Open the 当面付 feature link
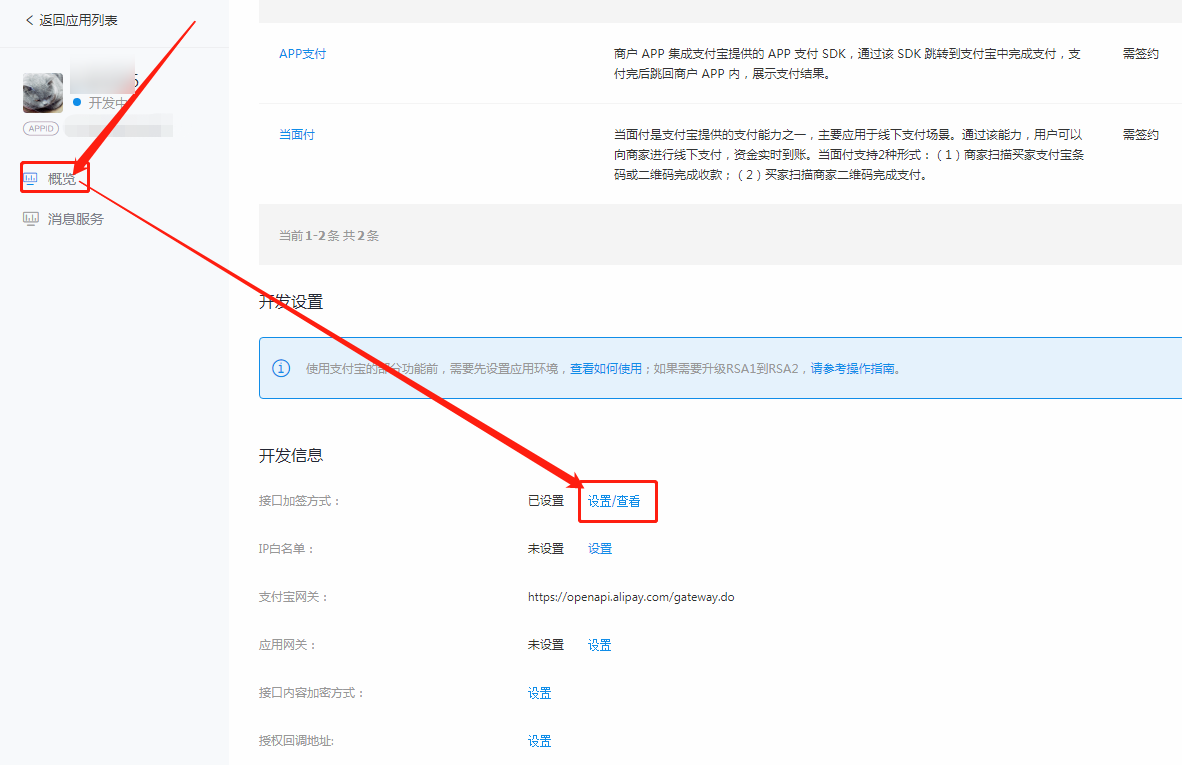This screenshot has height=765, width=1182. tap(297, 135)
